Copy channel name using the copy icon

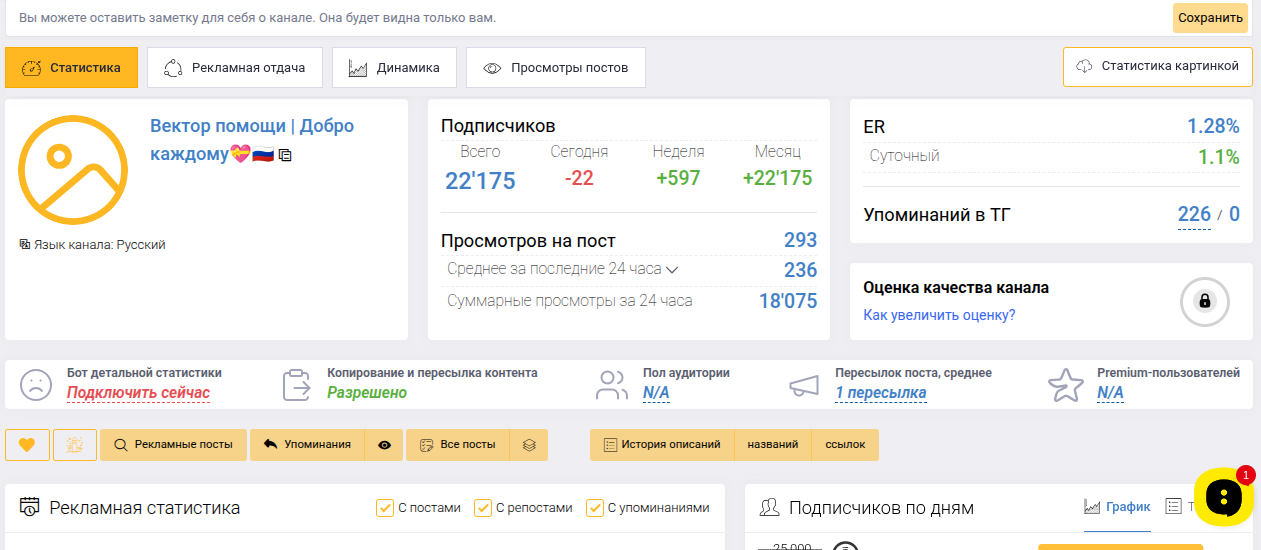coord(285,155)
